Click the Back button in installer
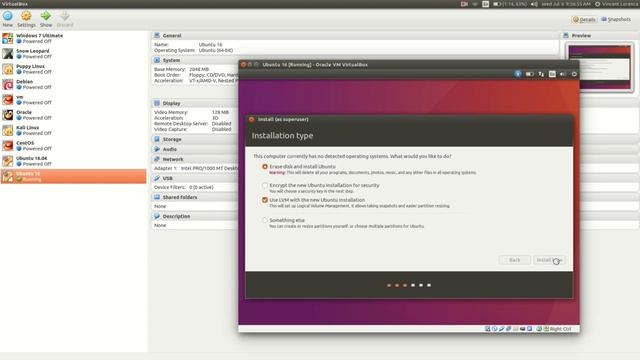 (x=515, y=260)
